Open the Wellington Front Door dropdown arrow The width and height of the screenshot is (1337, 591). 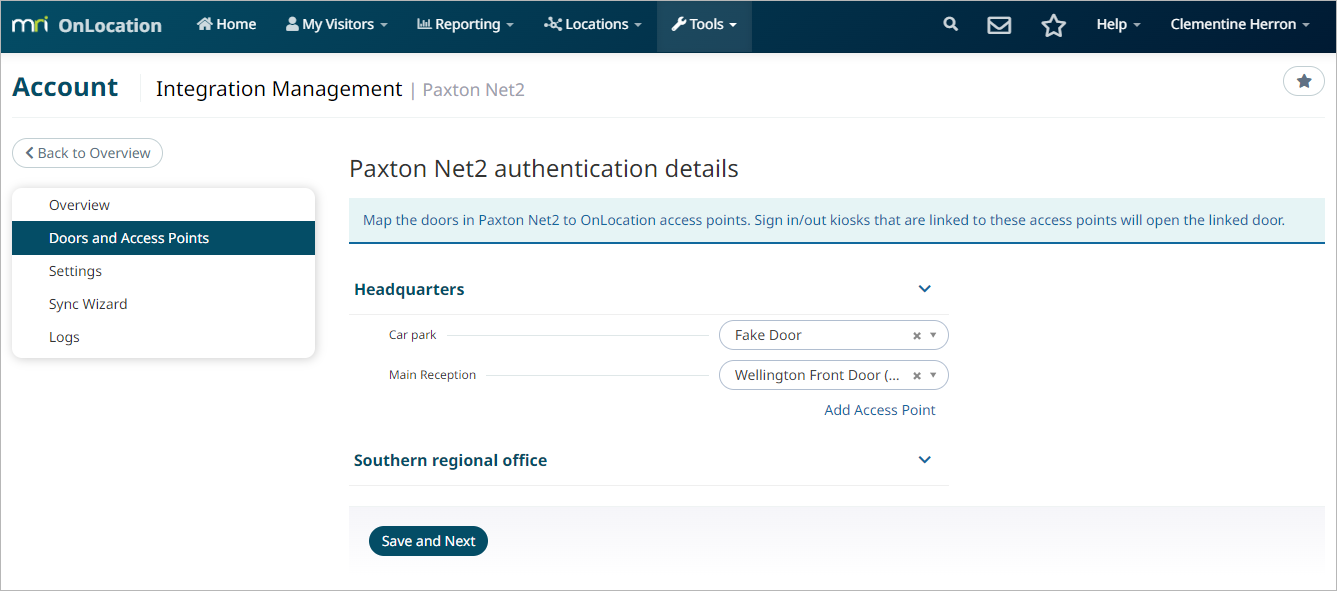[933, 376]
